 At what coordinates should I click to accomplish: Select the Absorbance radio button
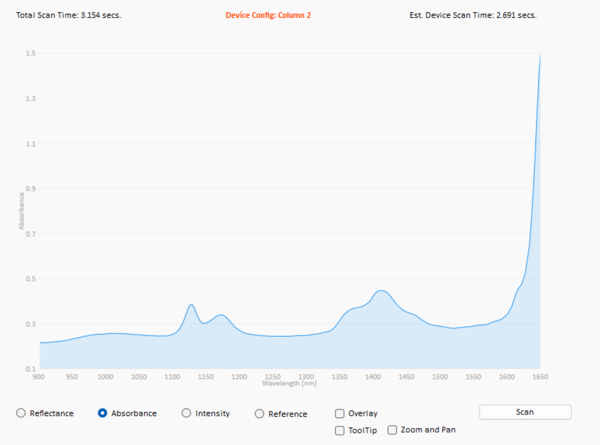[103, 413]
